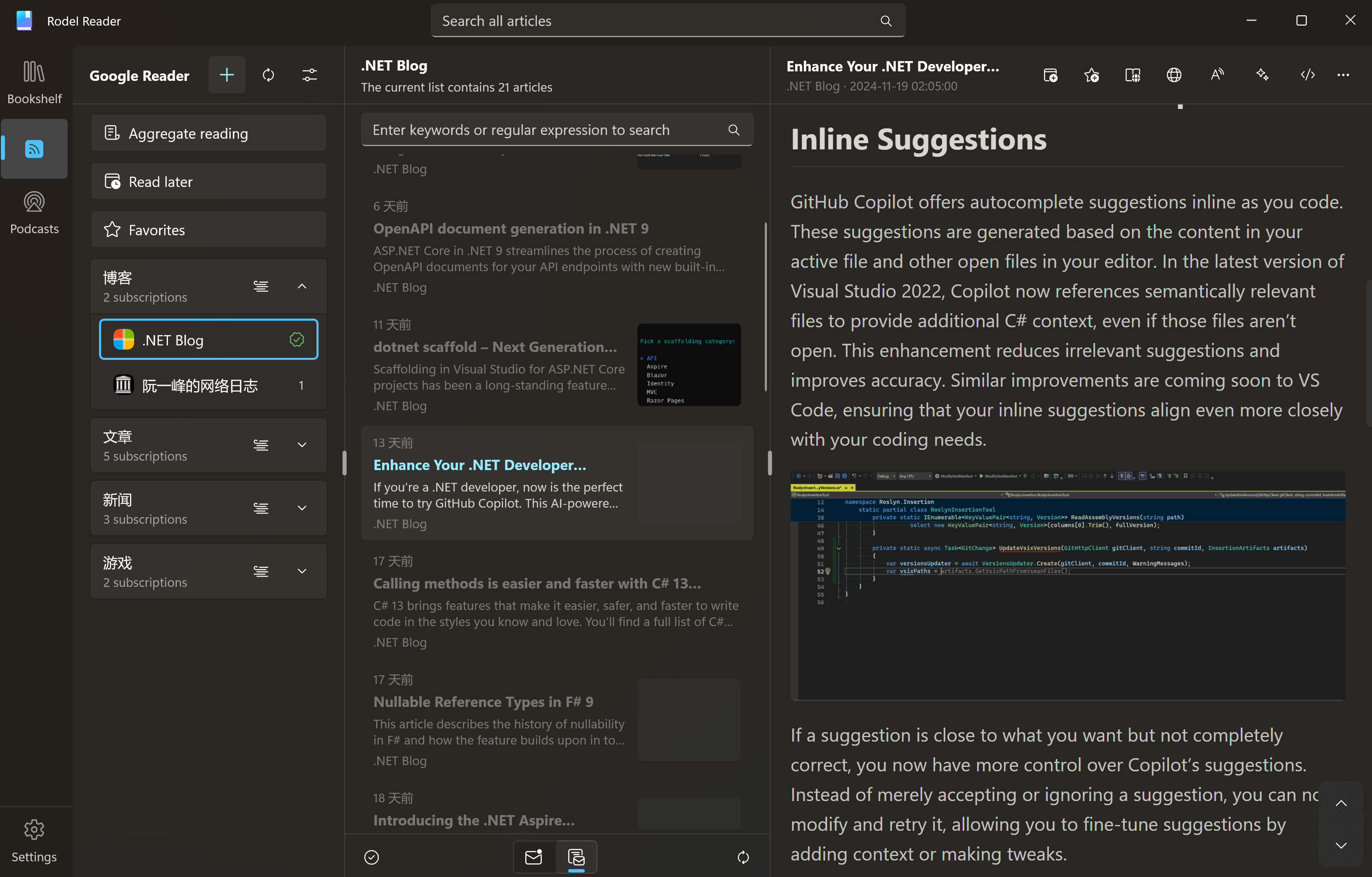Add a new subscription with plus button
The width and height of the screenshot is (1372, 877).
click(227, 75)
